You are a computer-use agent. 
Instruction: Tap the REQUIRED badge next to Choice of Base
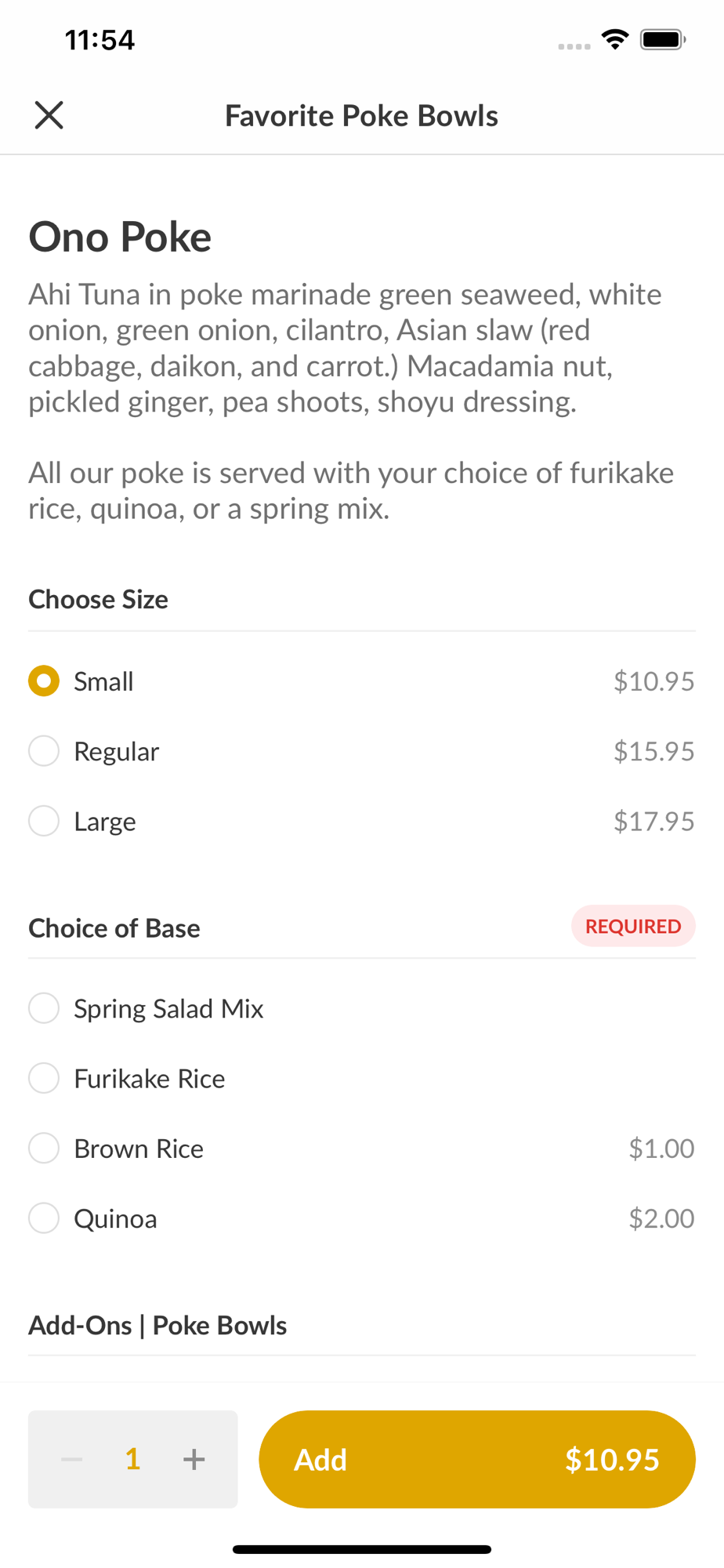coord(632,926)
